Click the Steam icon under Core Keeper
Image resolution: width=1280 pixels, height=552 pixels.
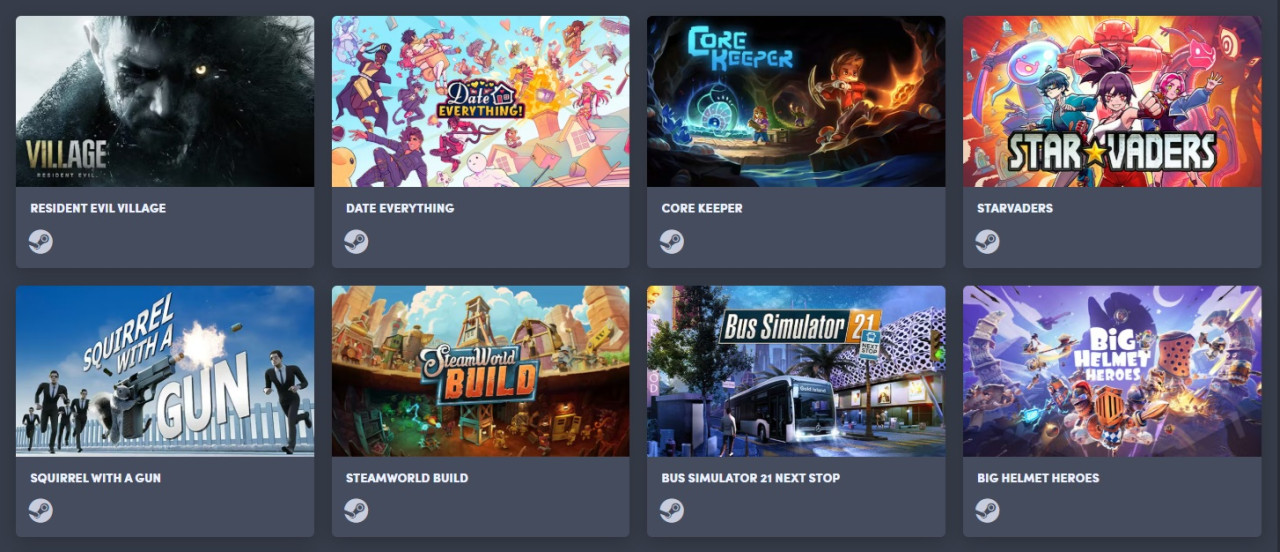click(x=672, y=241)
